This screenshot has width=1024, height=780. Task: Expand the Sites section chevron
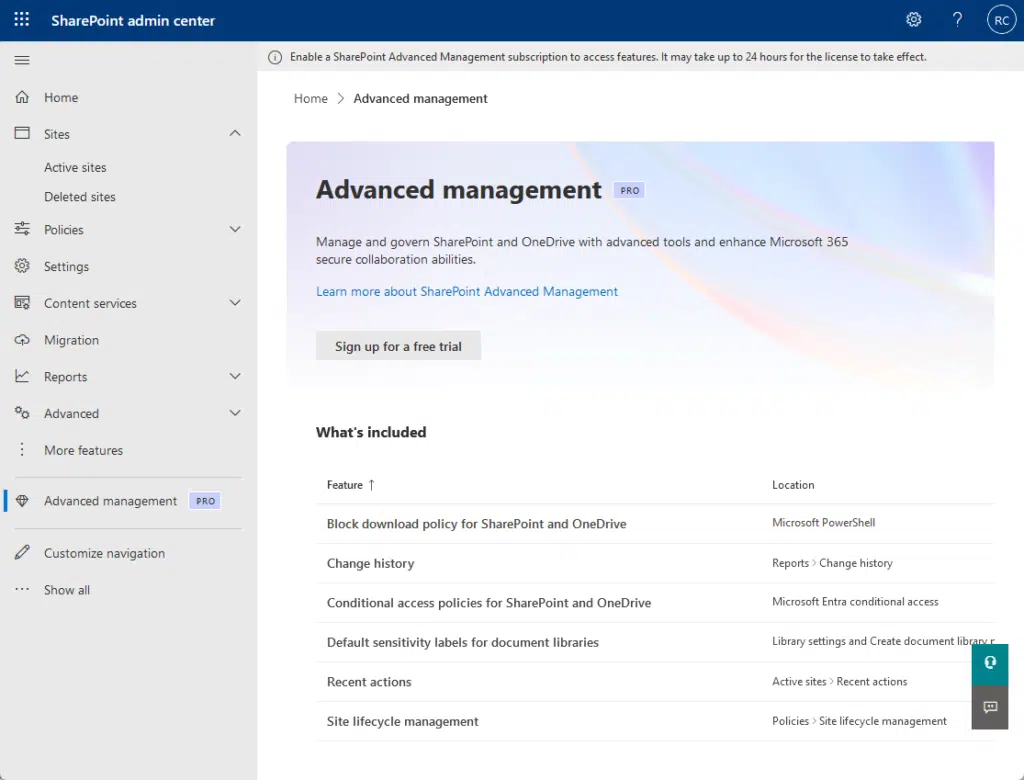[235, 133]
